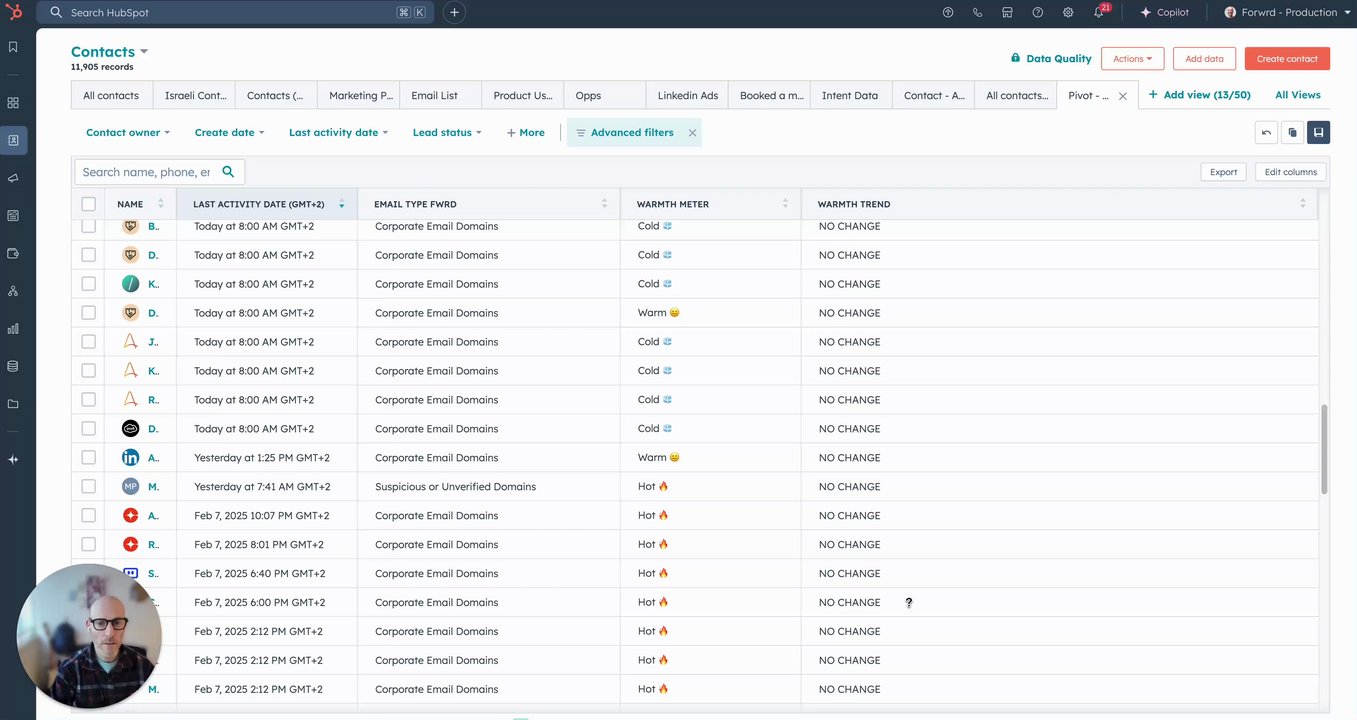The height and width of the screenshot is (720, 1357).
Task: Switch to the Marketing P... view tab
Action: click(358, 95)
